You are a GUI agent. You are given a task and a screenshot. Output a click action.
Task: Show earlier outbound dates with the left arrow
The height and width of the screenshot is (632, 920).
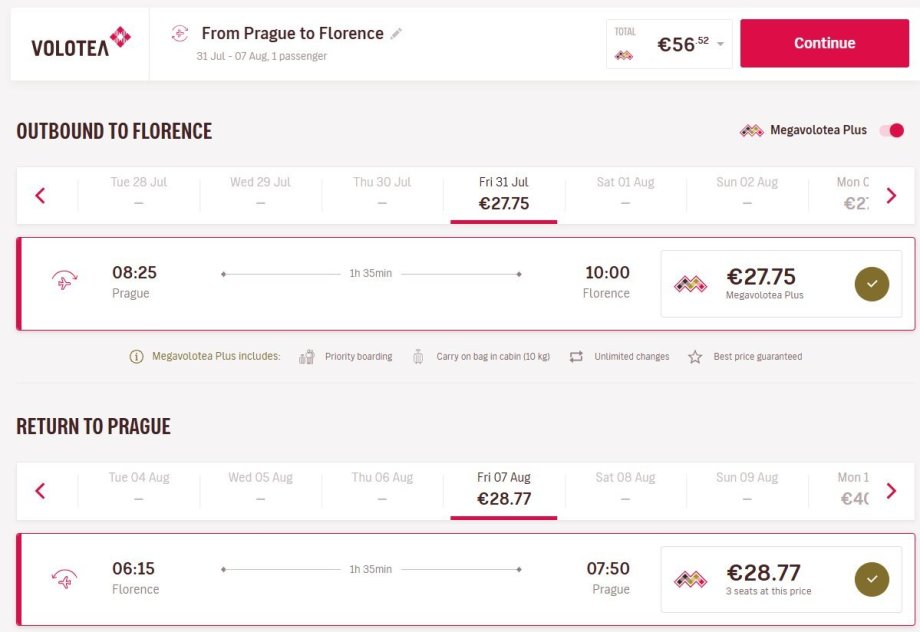pos(41,195)
